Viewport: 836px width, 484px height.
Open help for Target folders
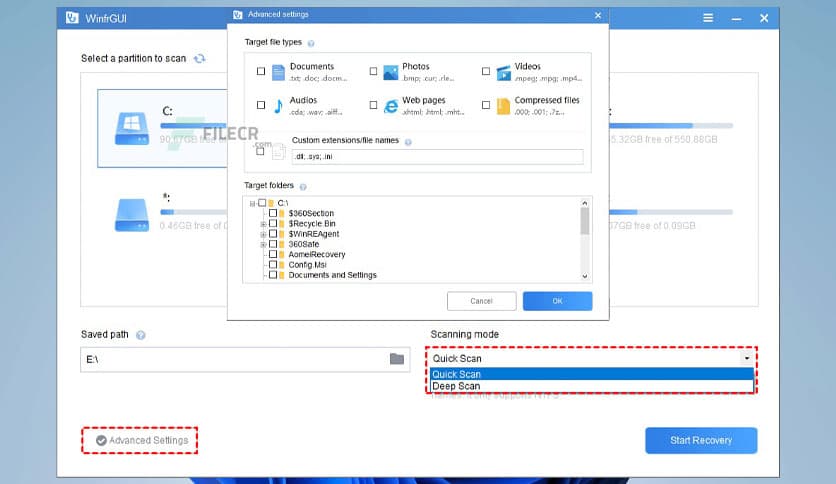[303, 187]
